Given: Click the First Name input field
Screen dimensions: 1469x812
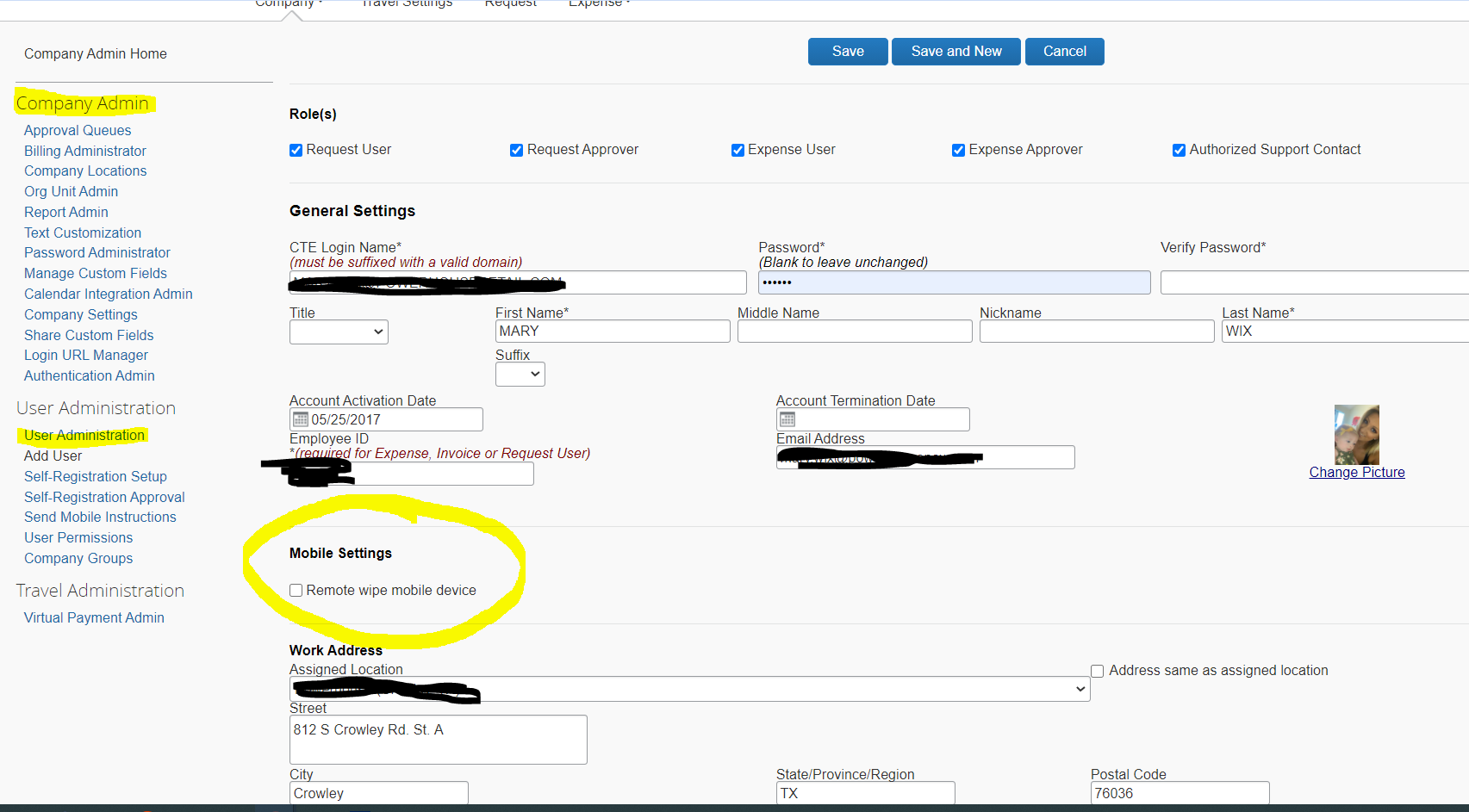Looking at the screenshot, I should click(613, 332).
